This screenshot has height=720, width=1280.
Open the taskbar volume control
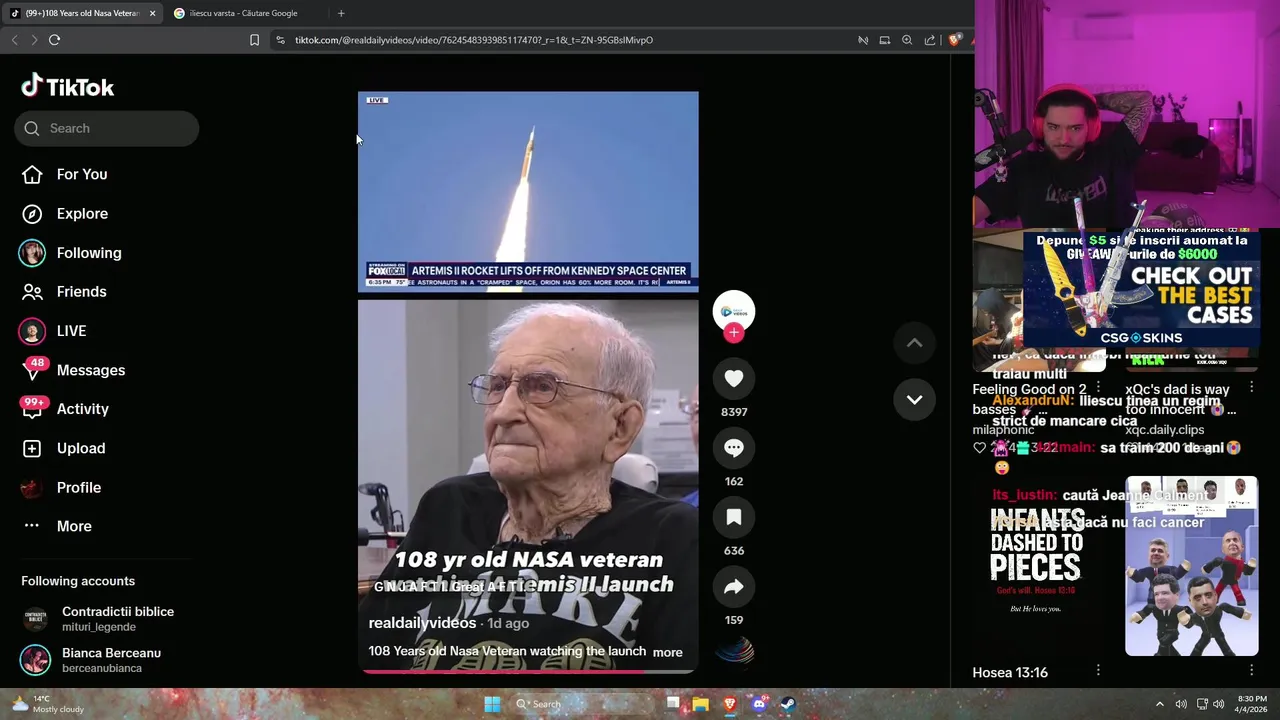pyautogui.click(x=1218, y=704)
